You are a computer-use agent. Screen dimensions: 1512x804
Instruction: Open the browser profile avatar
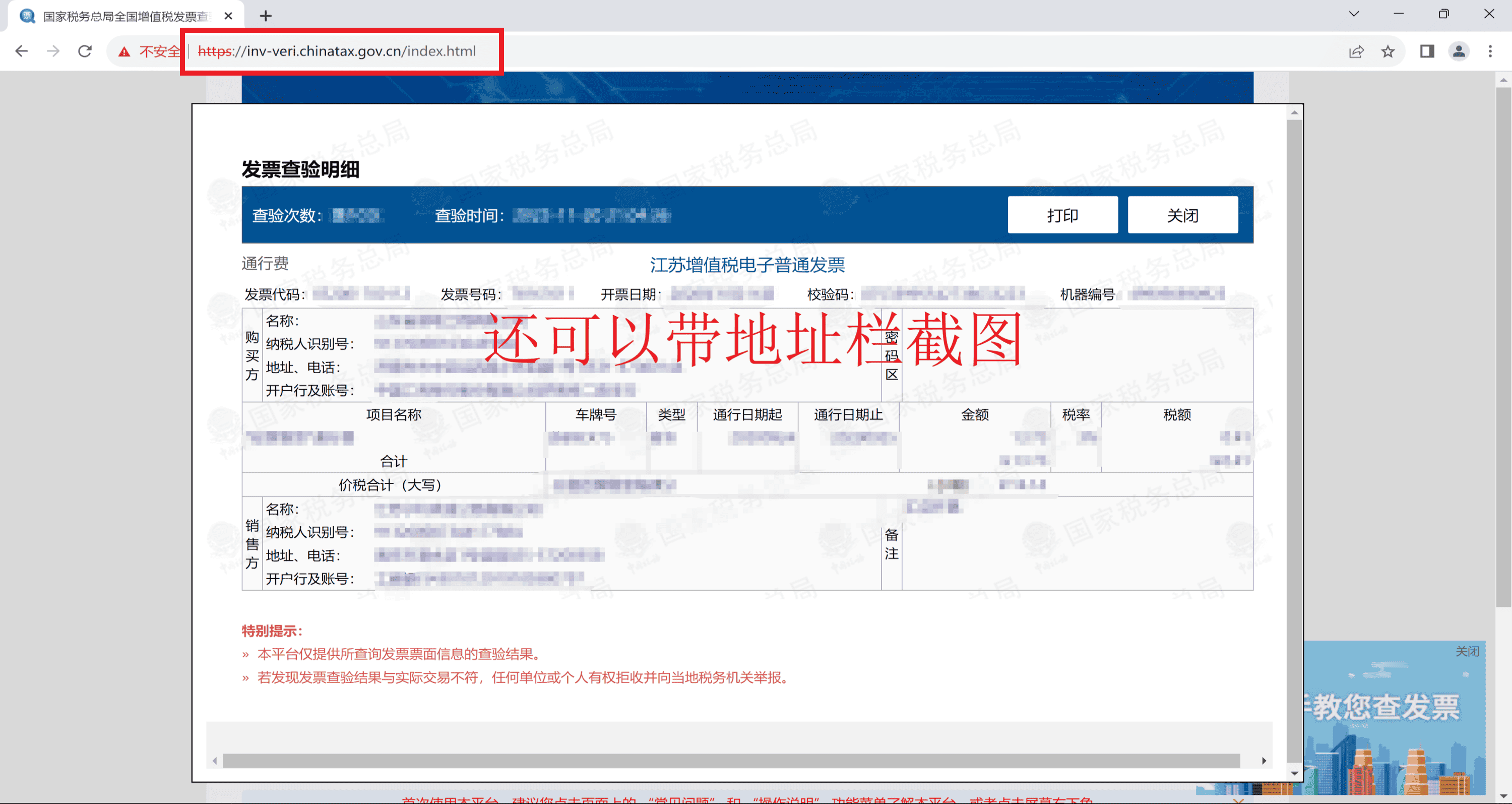[x=1460, y=51]
